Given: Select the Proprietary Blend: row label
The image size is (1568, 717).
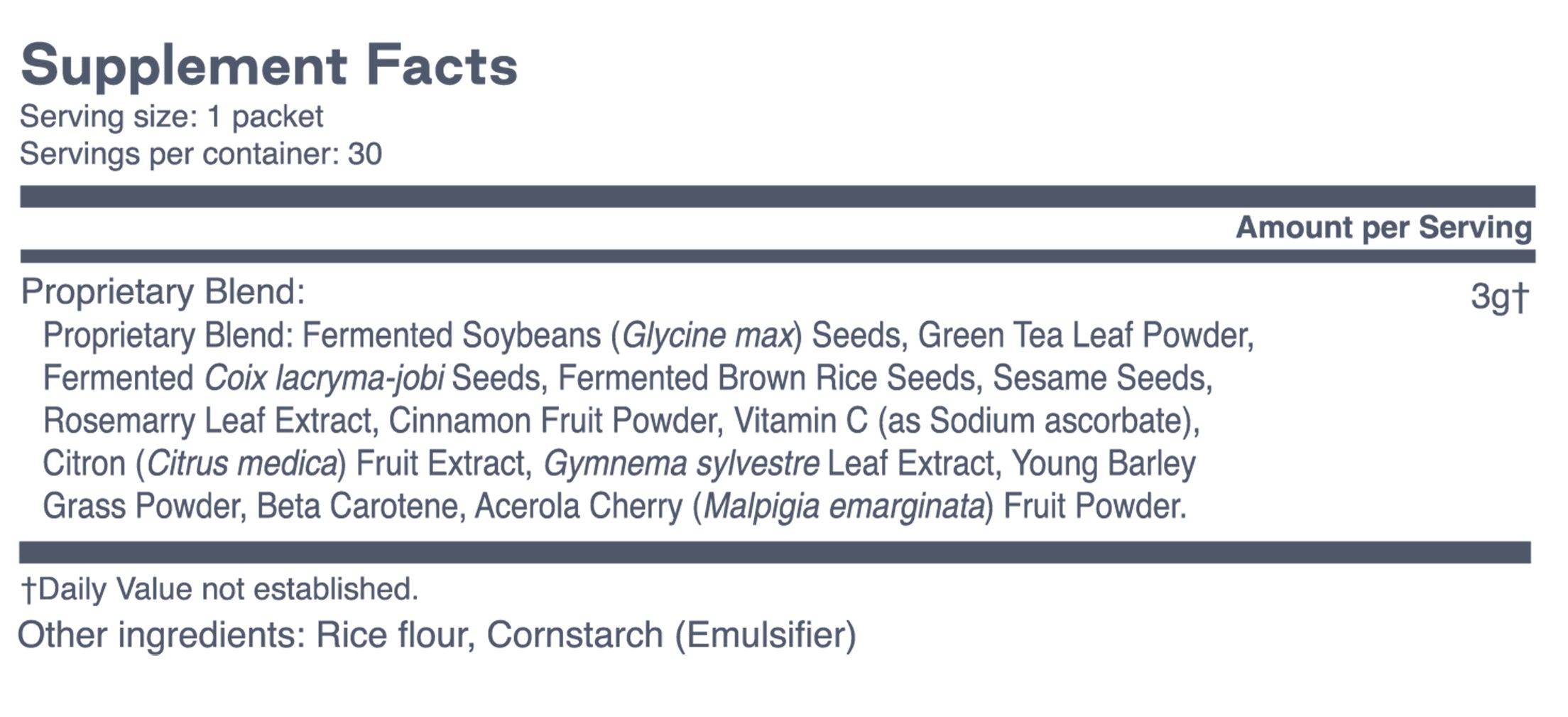Looking at the screenshot, I should [163, 291].
